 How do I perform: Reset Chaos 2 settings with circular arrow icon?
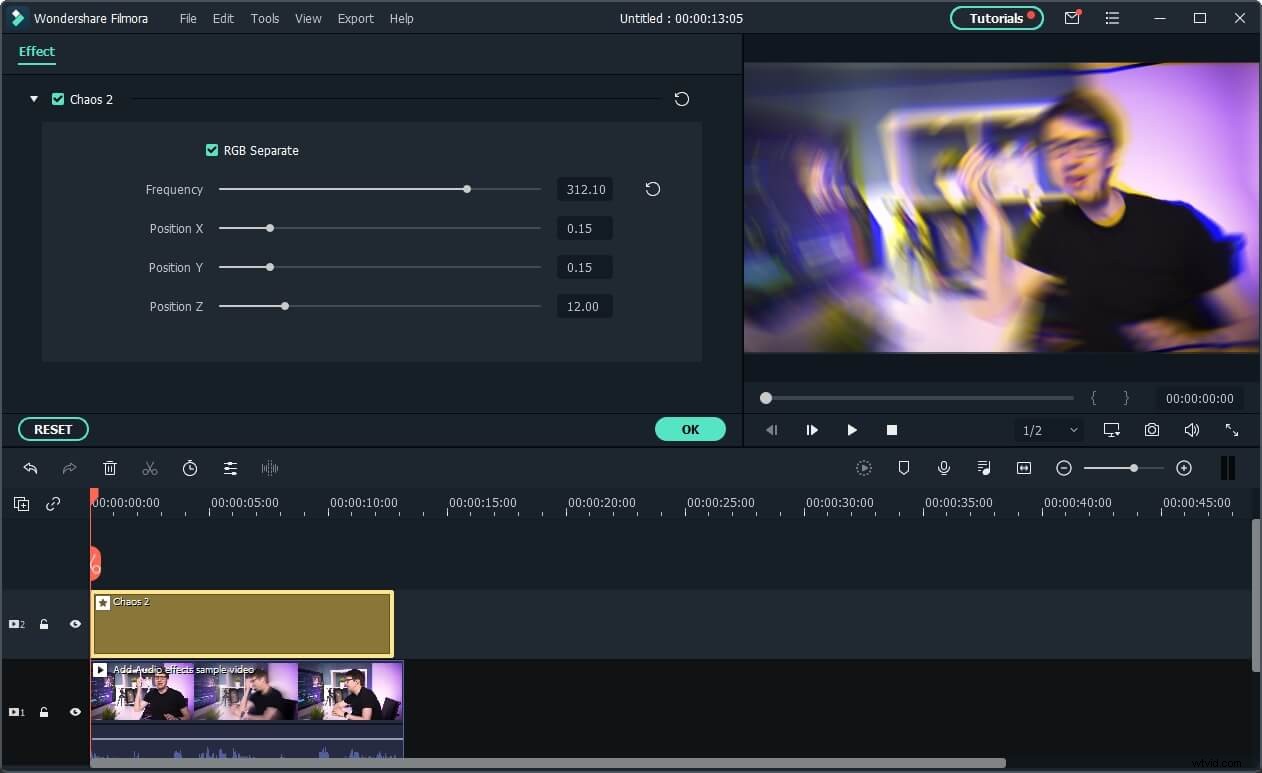[681, 99]
